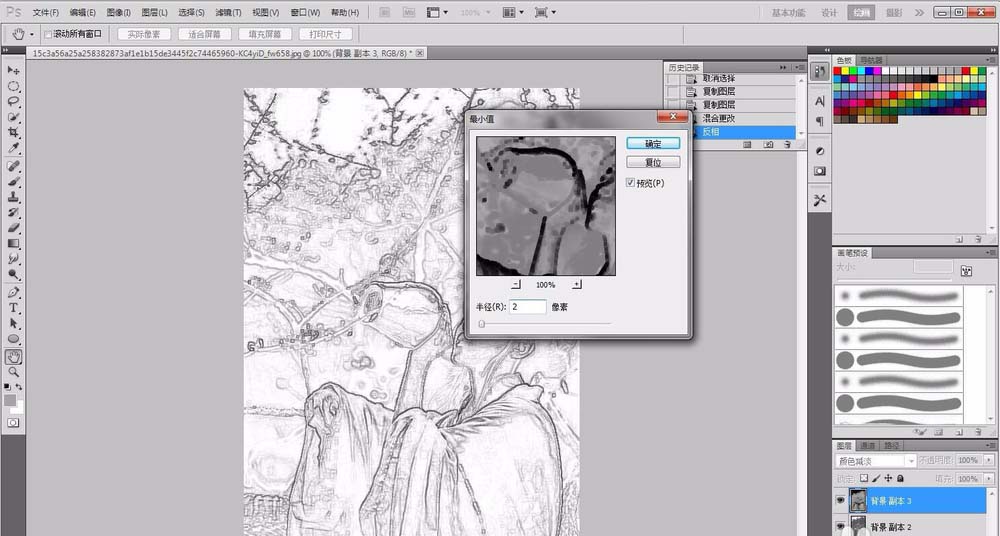The height and width of the screenshot is (536, 1000).
Task: Open the blend mode dropdown 颜色减淡
Action: pos(876,461)
